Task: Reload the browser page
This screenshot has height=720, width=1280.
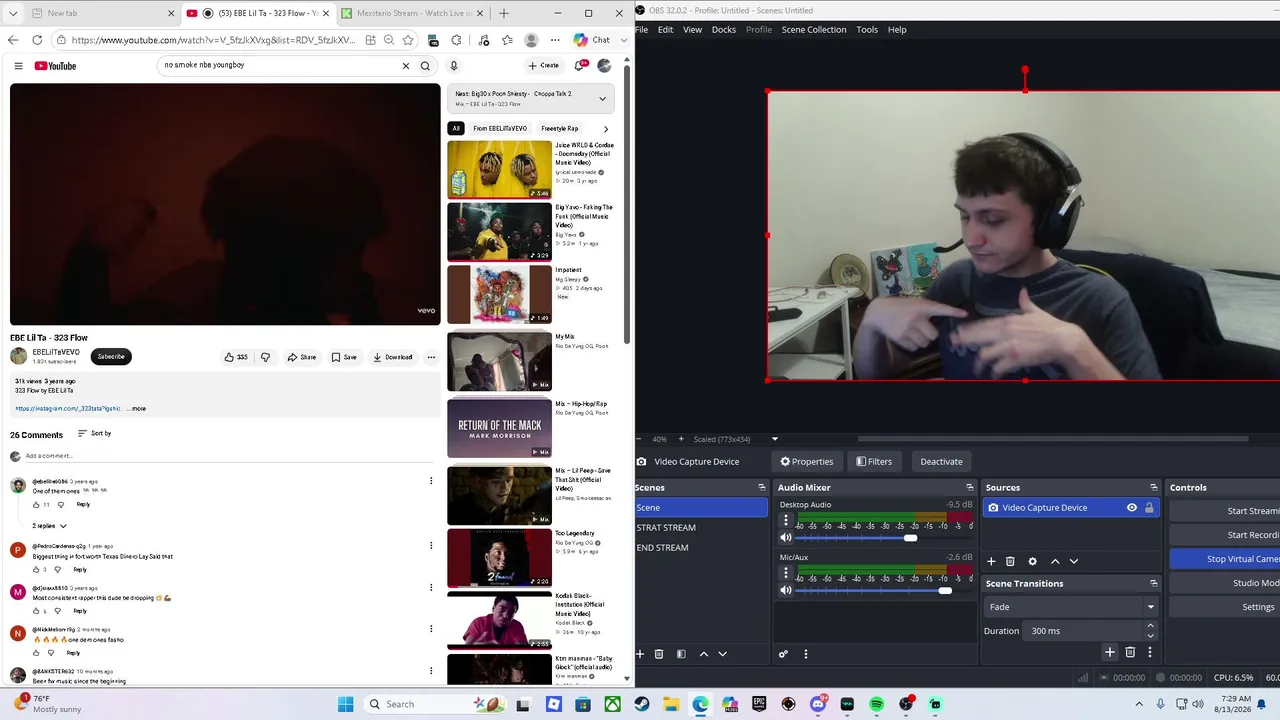Action: point(37,40)
